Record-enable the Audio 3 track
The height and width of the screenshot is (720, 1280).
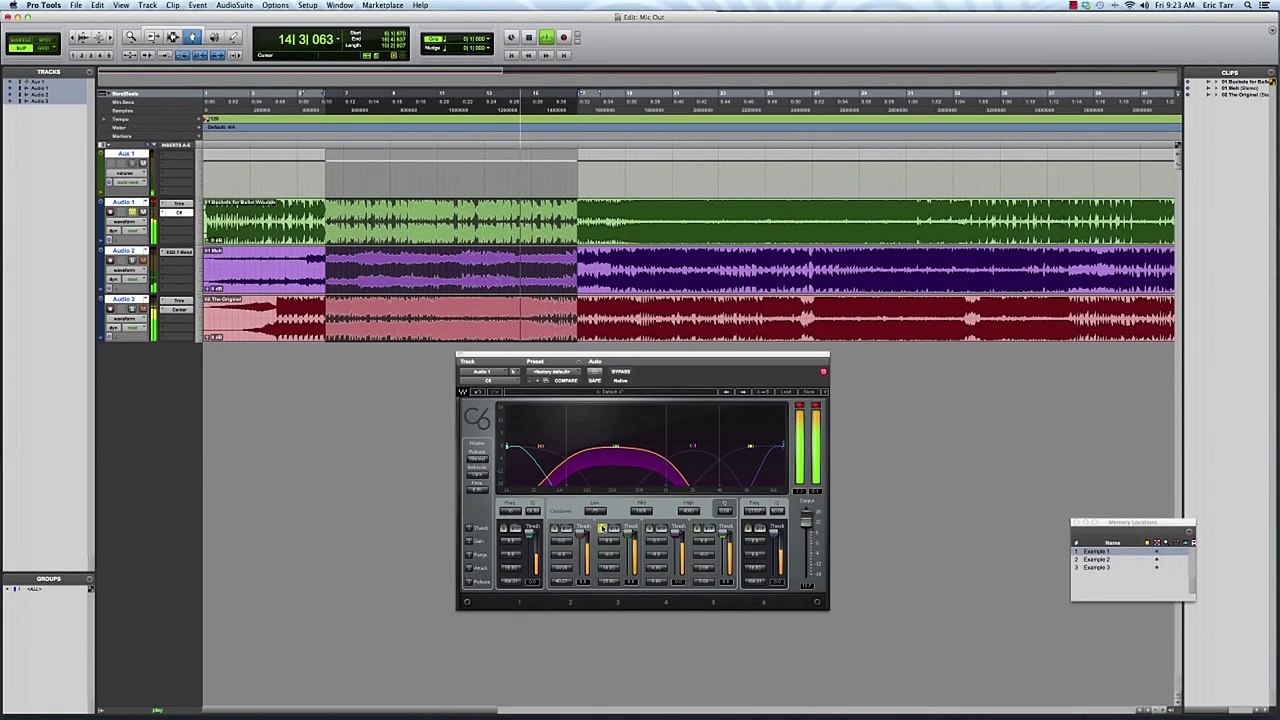(110, 309)
